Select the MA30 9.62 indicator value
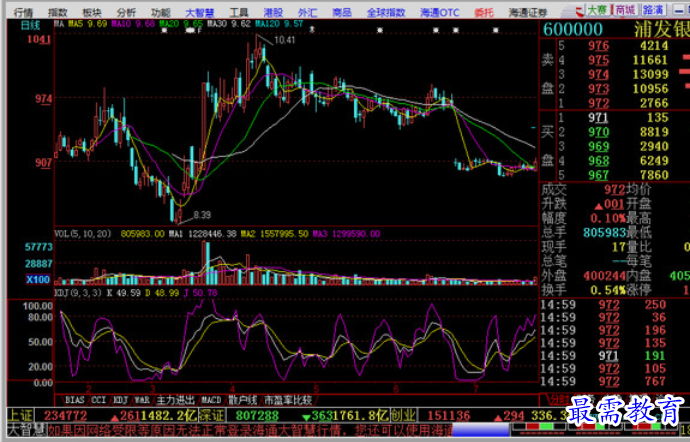Viewport: 690px width, 442px height. tap(229, 24)
